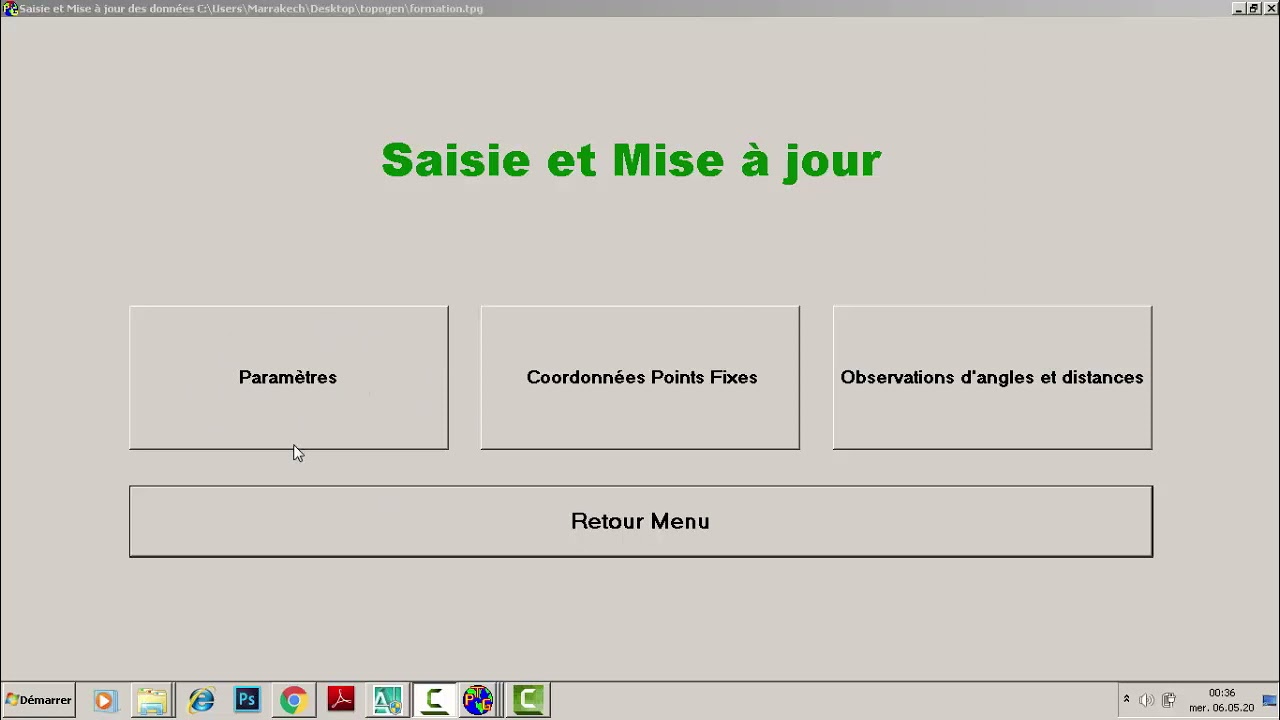Open Coordonnées Points Fixes
This screenshot has width=1280, height=720.
[640, 377]
